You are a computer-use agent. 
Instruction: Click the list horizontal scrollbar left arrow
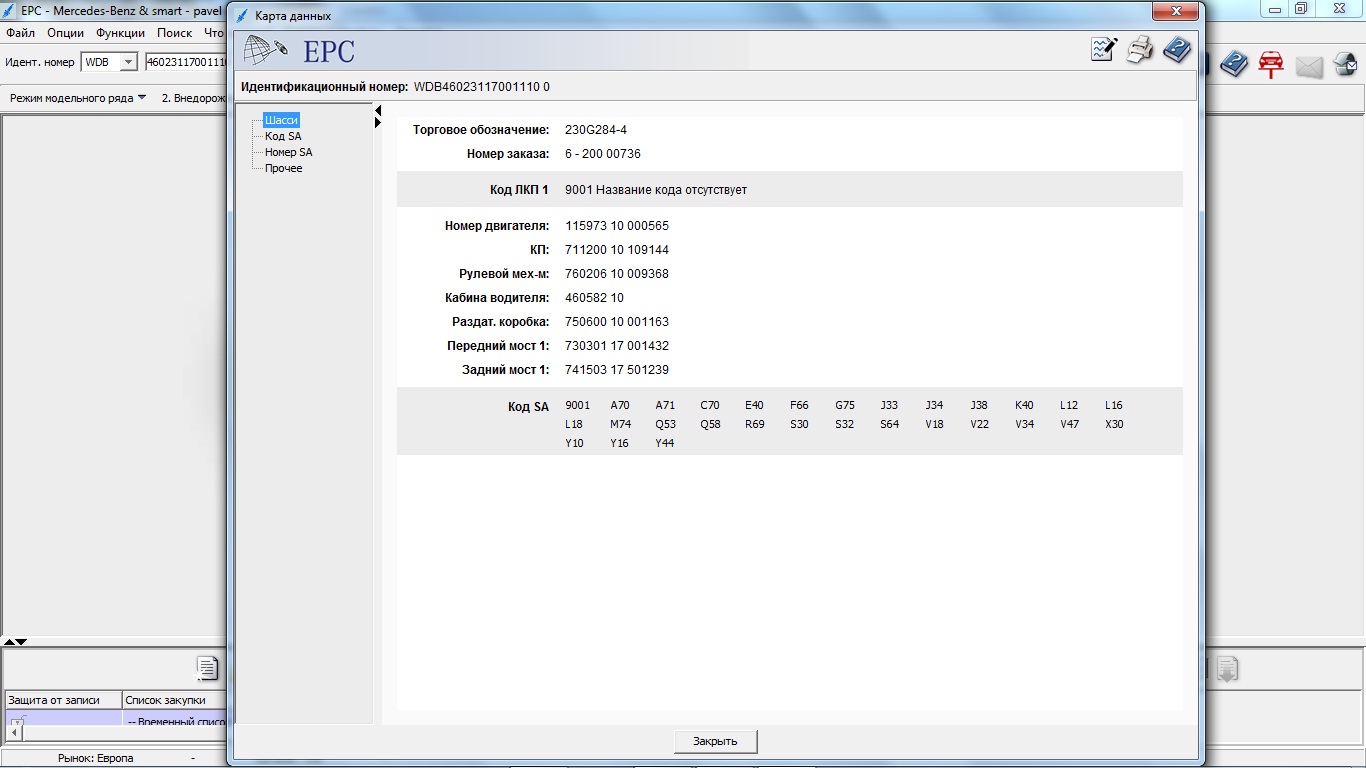15,732
